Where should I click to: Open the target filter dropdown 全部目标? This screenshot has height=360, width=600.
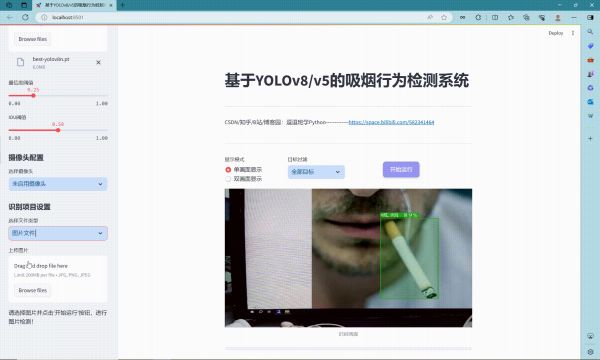(x=316, y=172)
